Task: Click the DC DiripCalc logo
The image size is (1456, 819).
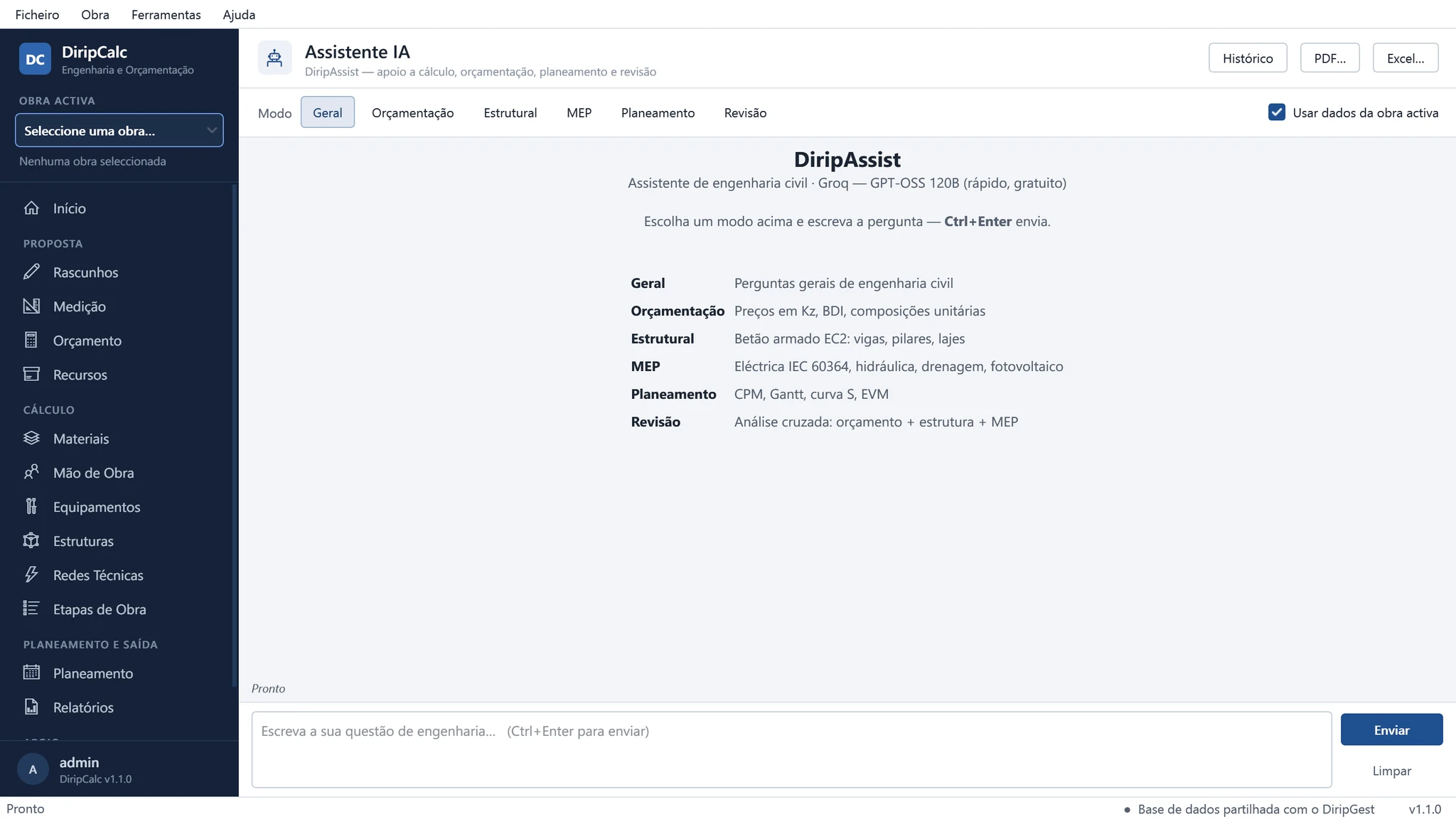Action: point(35,59)
